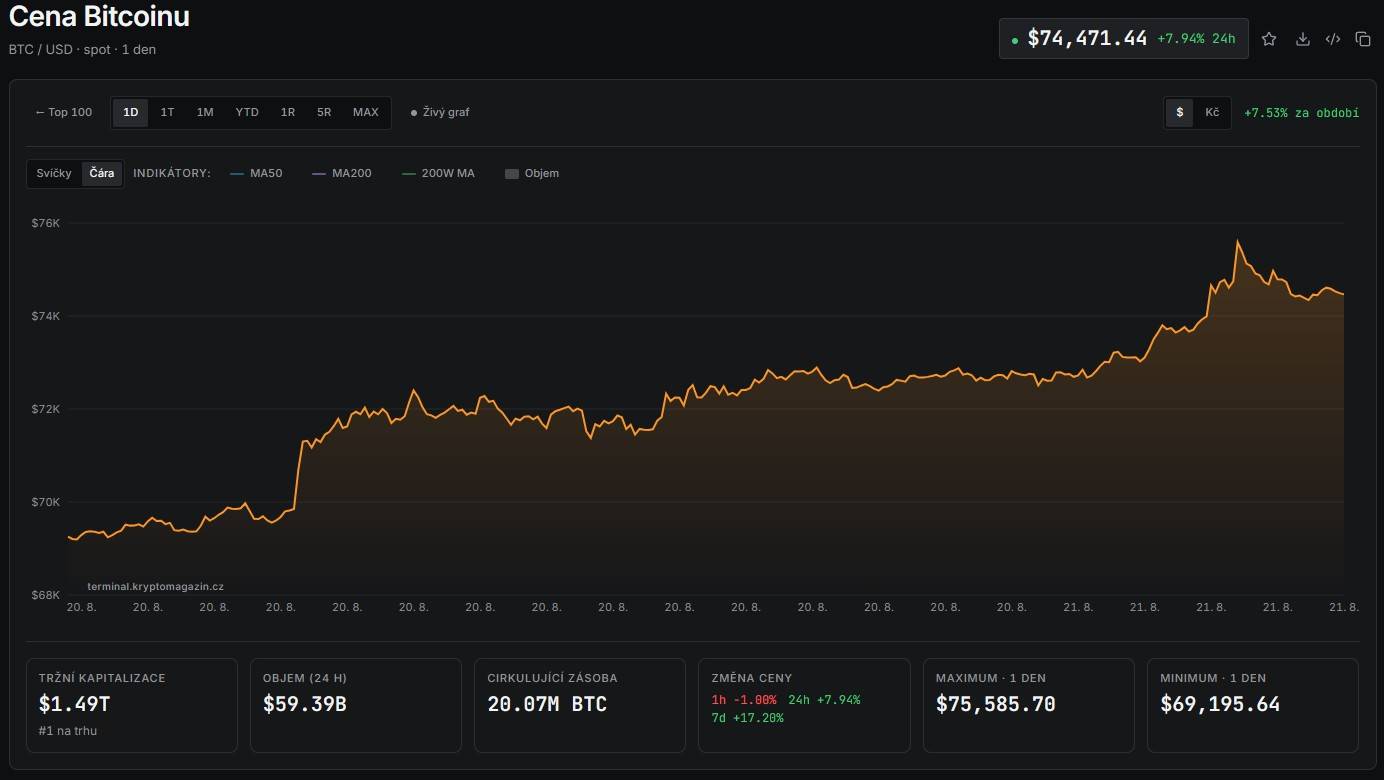This screenshot has height=780, width=1384.
Task: Click the copy icon at top right
Action: click(x=1363, y=39)
